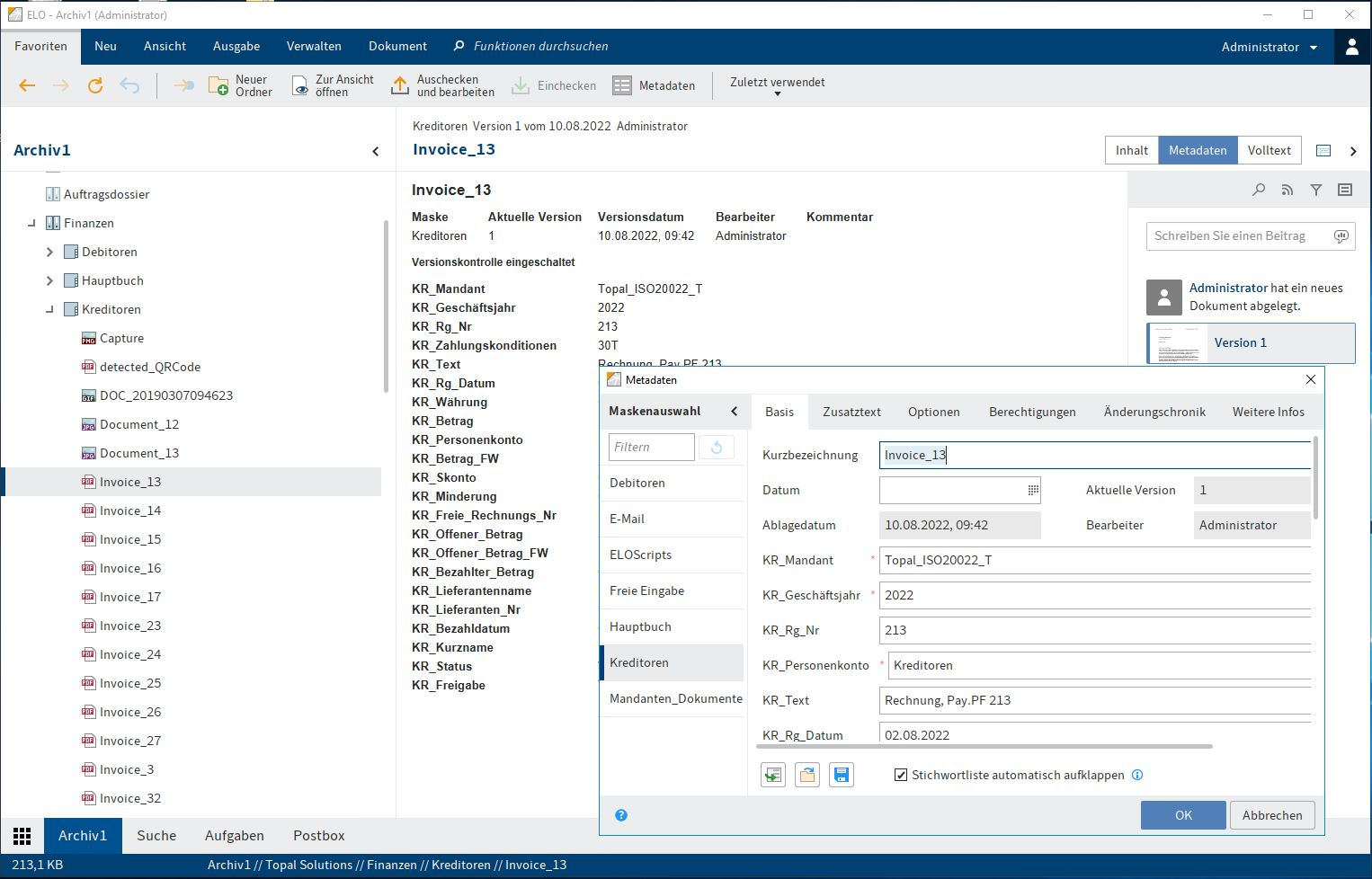The width and height of the screenshot is (1372, 879).
Task: Open the Verwalten ribbon tab
Action: 314,47
